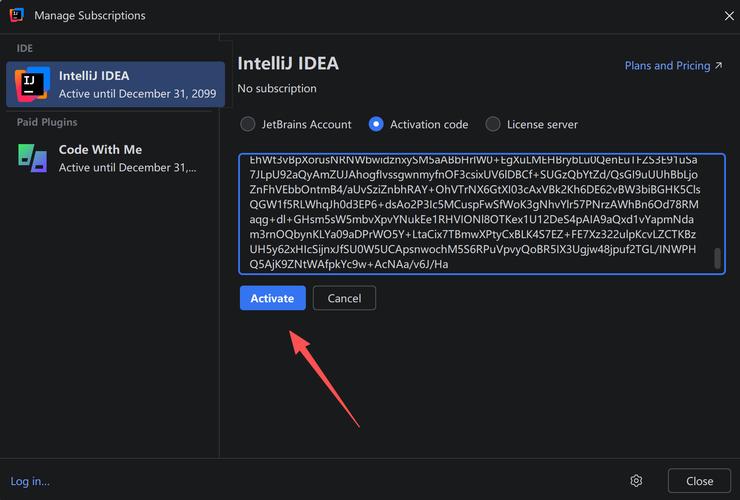Click the 'Manage Subscriptions' window title
The width and height of the screenshot is (740, 500).
(90, 15)
